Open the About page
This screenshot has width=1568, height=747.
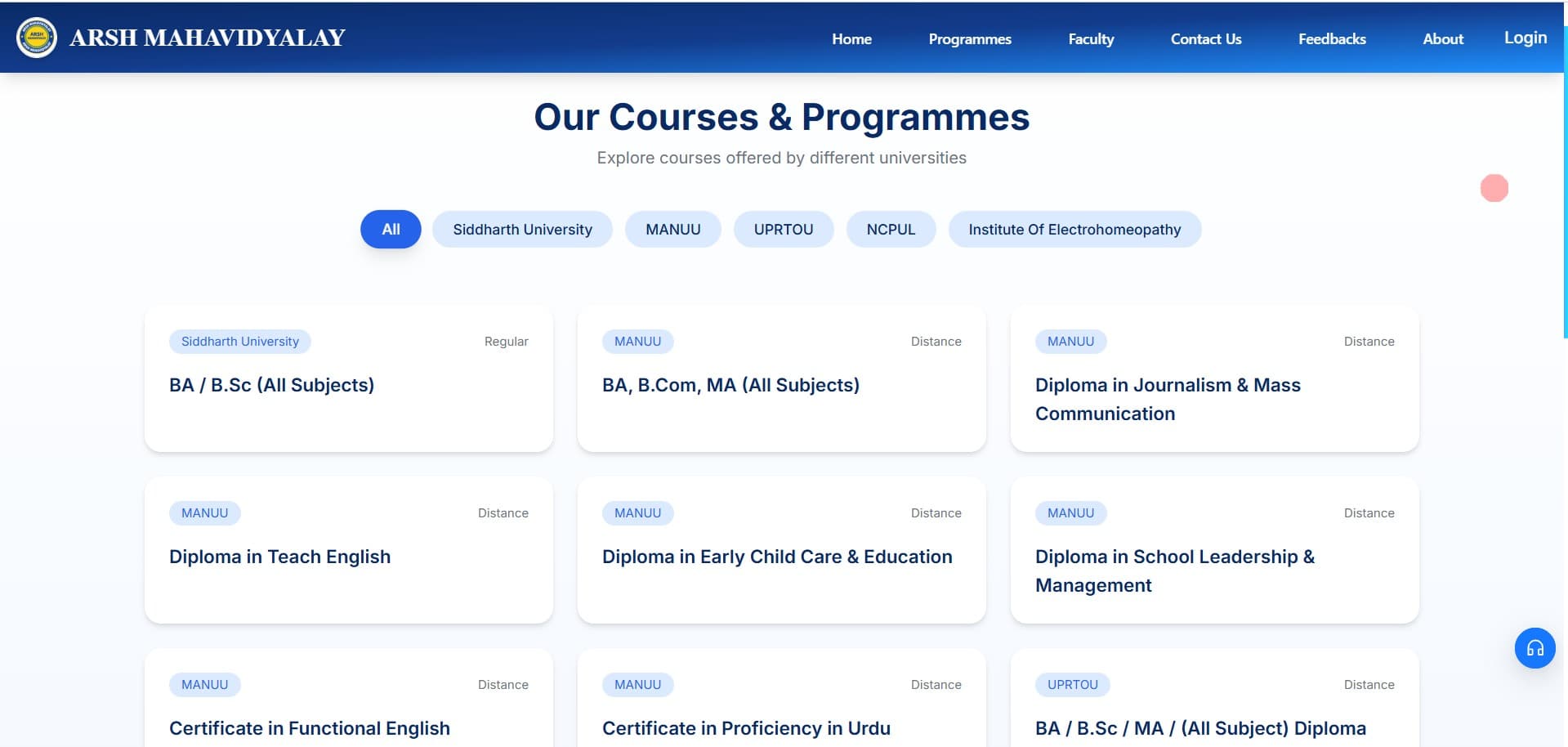[1443, 38]
